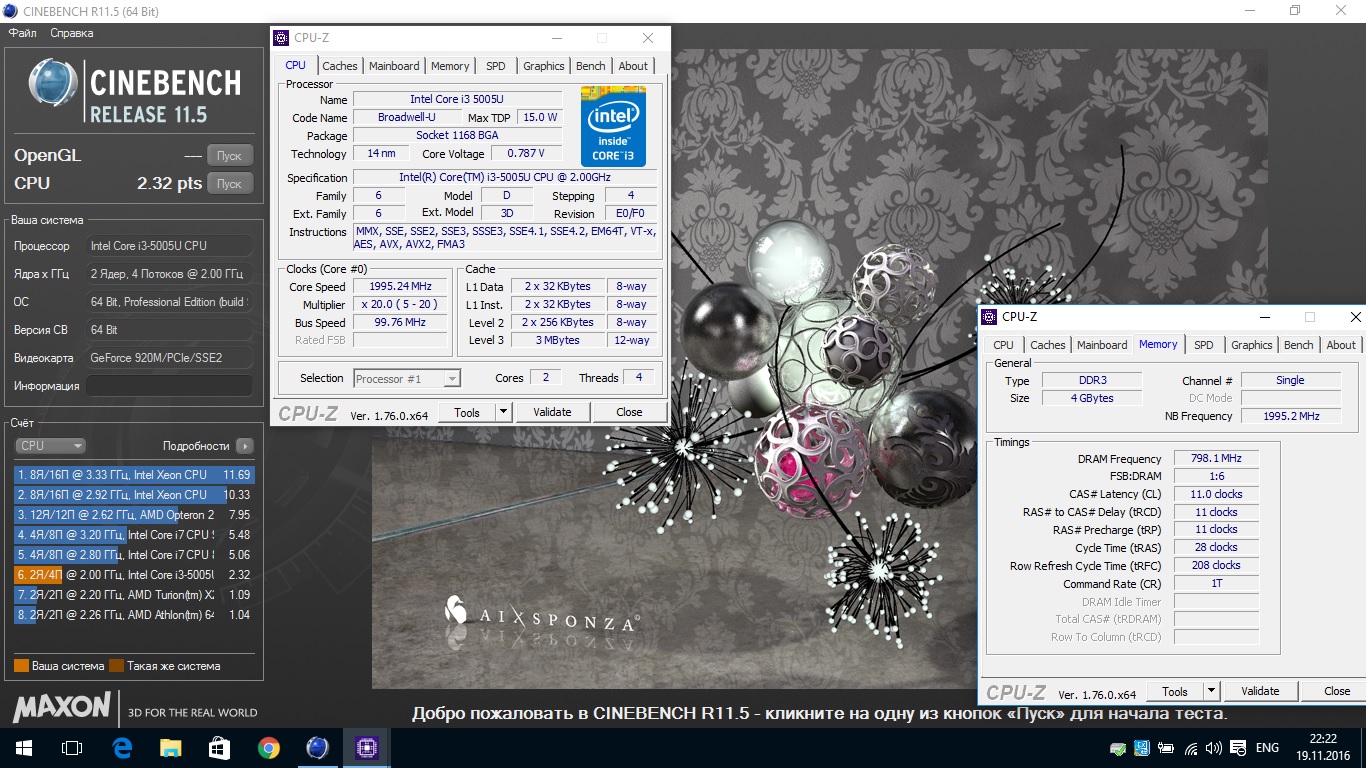This screenshot has width=1366, height=768.
Task: Open the Graphics tab in CPU window
Action: [x=544, y=66]
